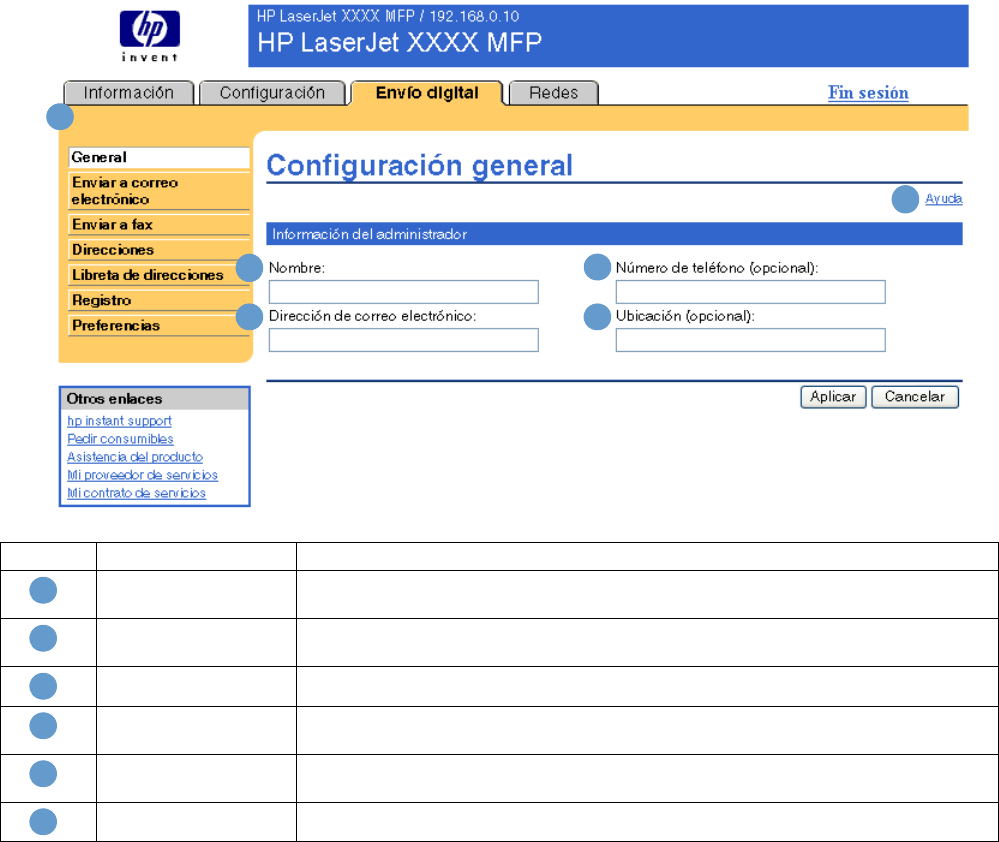
Task: Focus the Dirección de correo electrónico field
Action: (403, 340)
